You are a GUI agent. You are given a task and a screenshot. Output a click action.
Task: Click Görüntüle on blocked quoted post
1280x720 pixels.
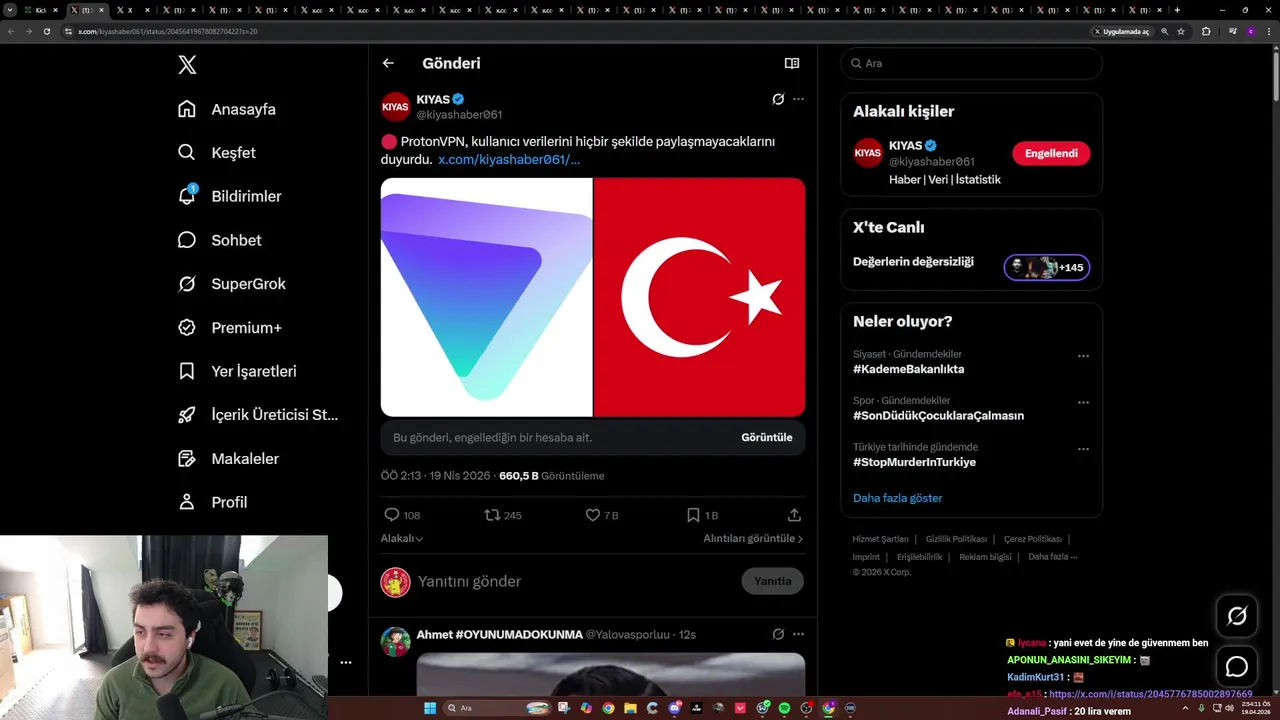coord(766,437)
